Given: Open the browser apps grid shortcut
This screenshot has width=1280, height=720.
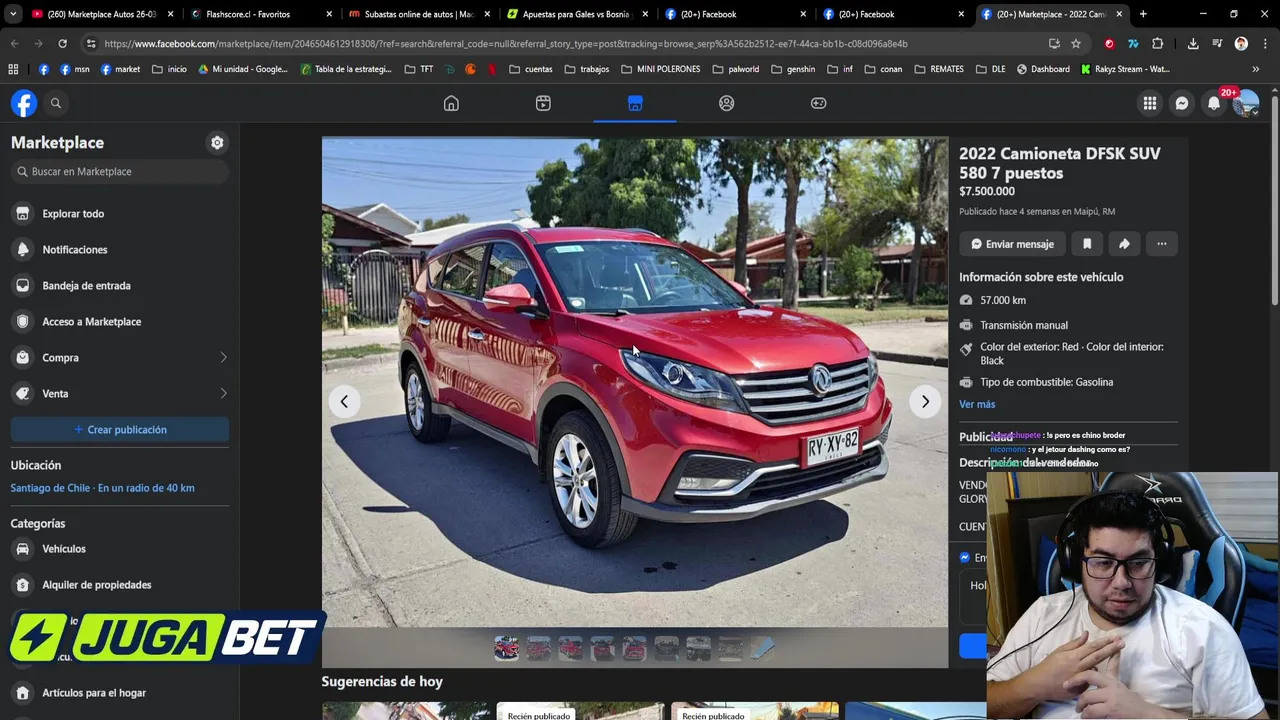Looking at the screenshot, I should coord(13,69).
